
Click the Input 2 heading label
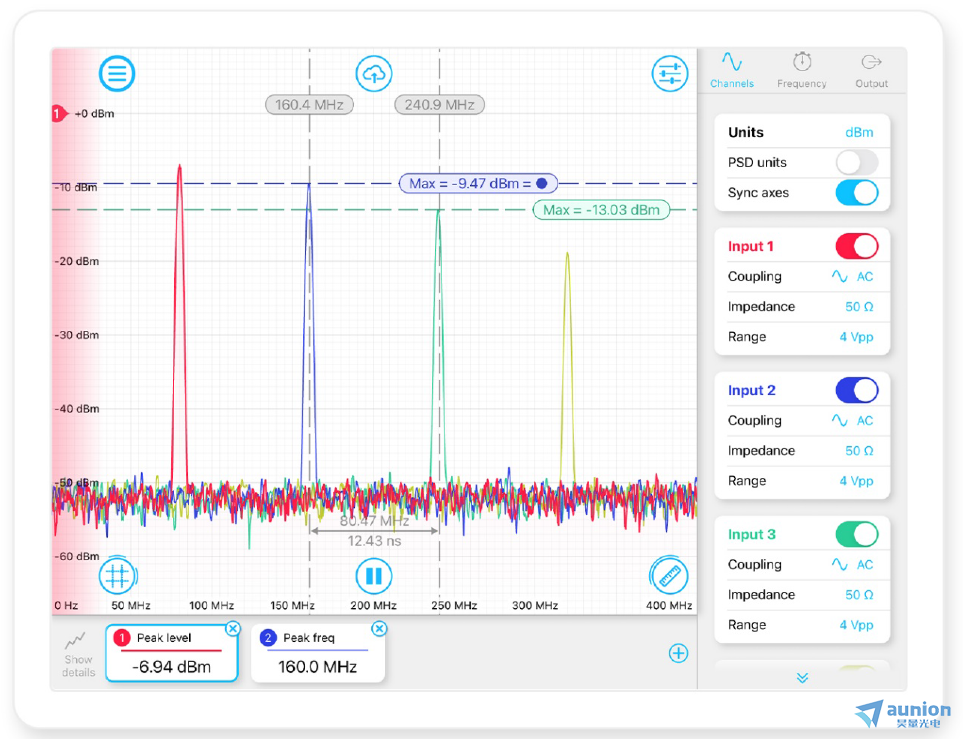752,390
